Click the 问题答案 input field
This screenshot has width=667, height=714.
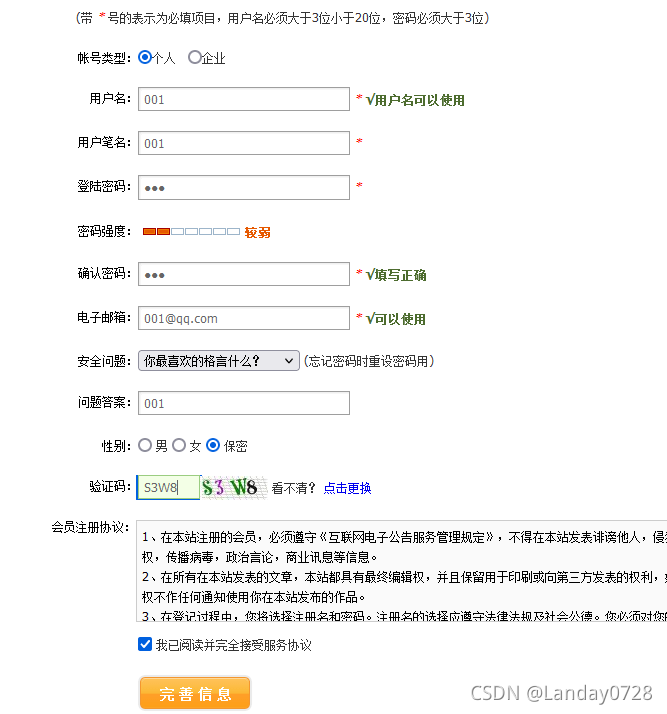pyautogui.click(x=244, y=403)
